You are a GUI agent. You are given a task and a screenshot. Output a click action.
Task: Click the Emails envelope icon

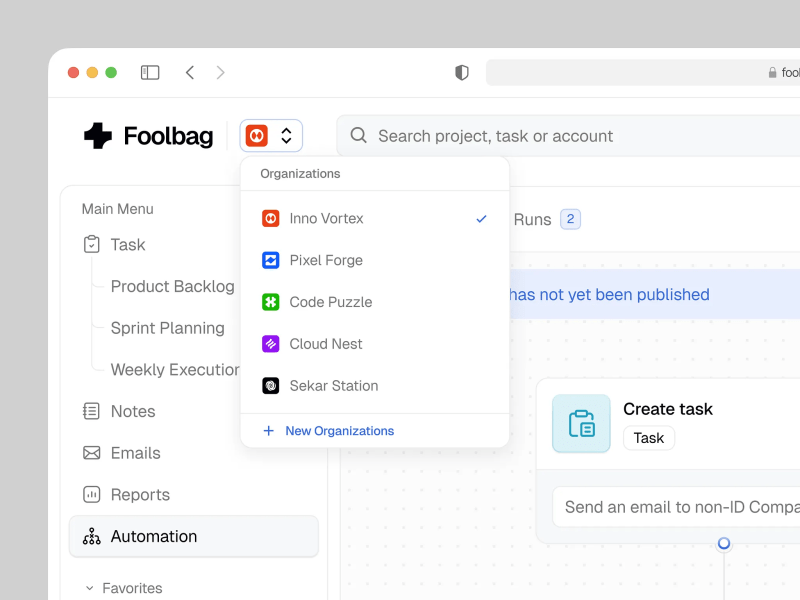91,453
